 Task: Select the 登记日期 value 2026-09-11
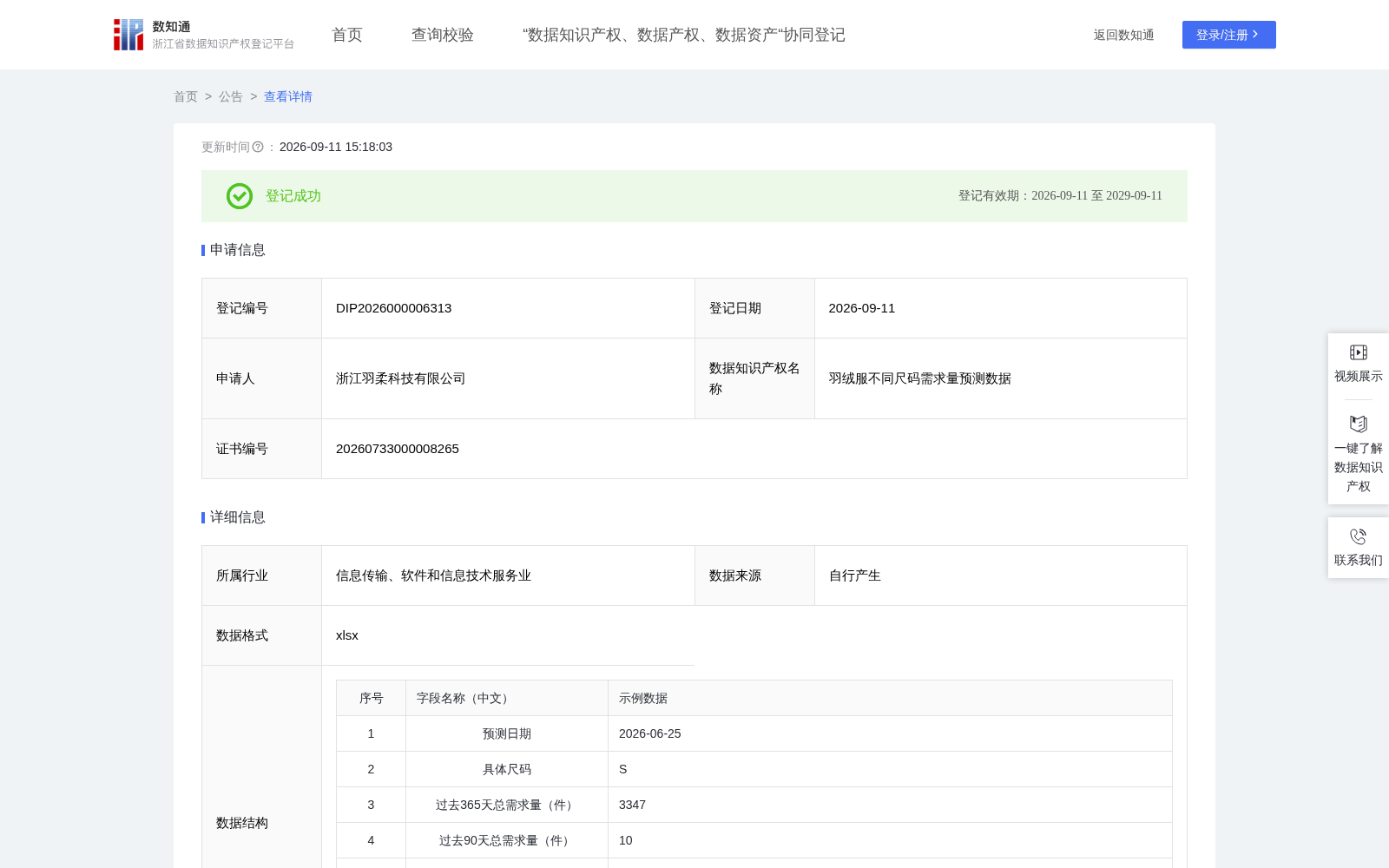pos(862,308)
